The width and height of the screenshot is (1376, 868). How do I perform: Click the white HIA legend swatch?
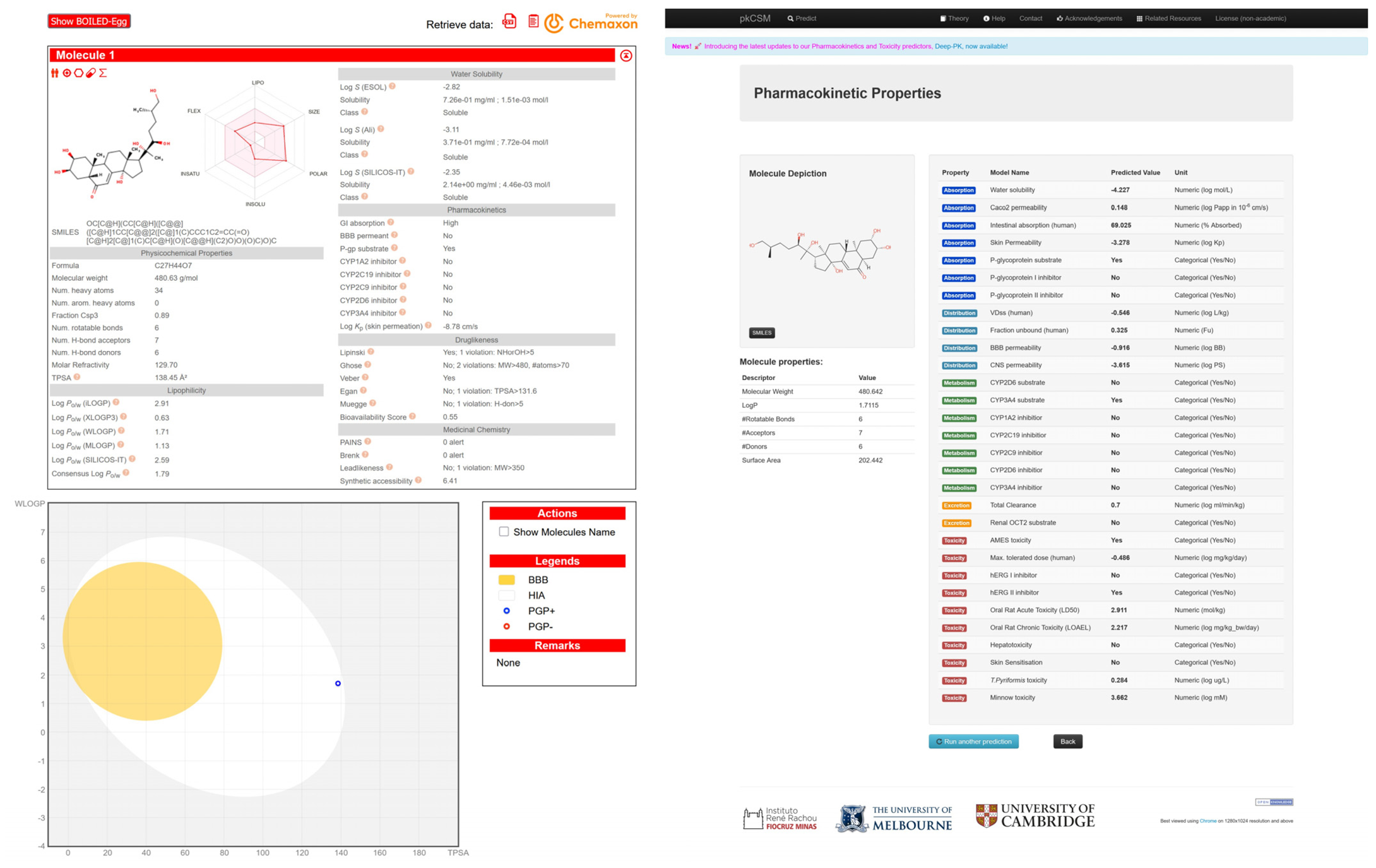pos(506,595)
